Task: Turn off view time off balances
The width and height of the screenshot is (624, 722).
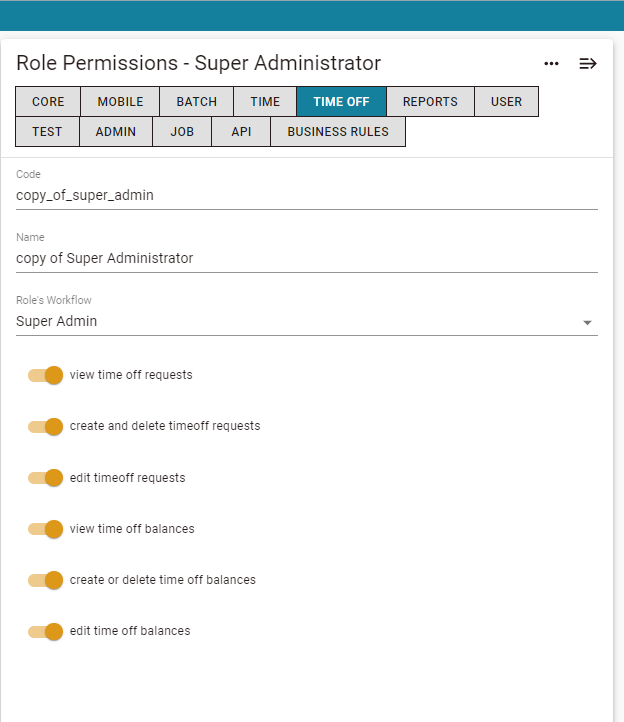Action: 45,529
